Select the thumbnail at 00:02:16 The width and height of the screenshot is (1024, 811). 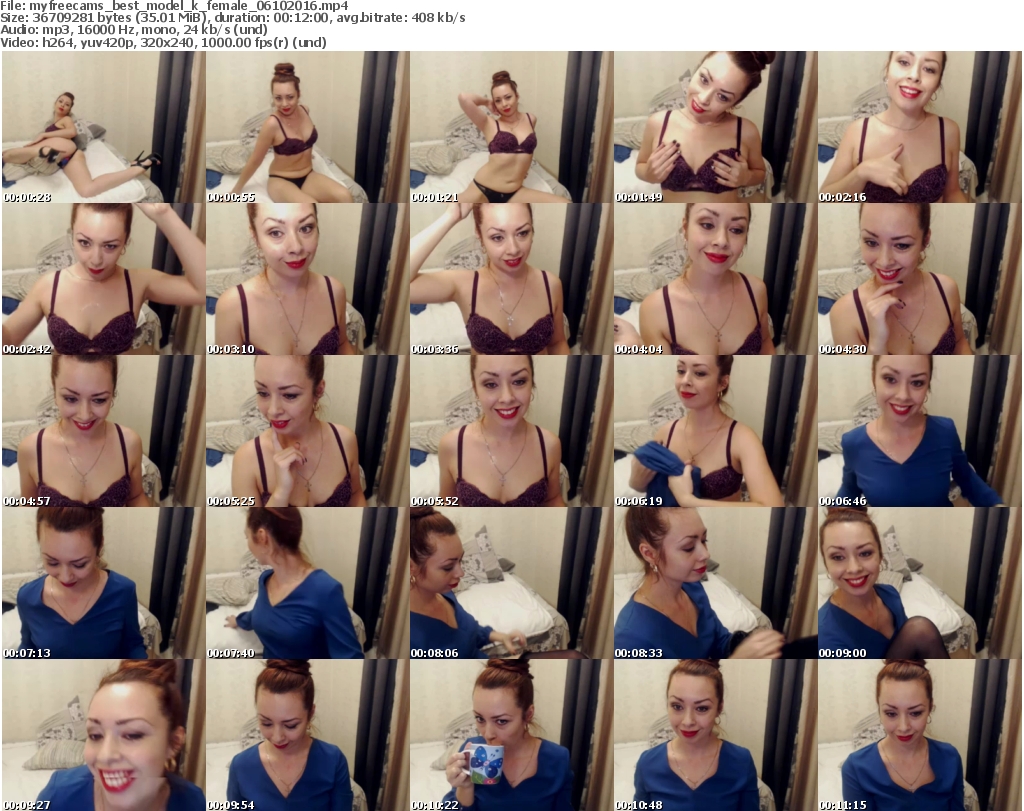pyautogui.click(x=920, y=127)
